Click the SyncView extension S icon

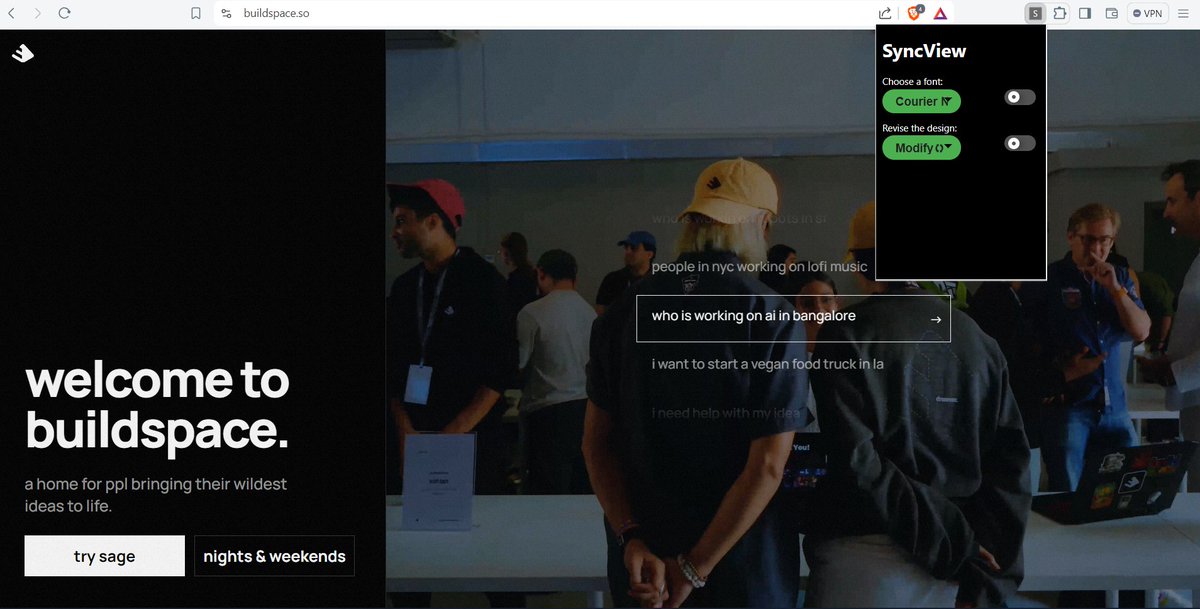point(1035,13)
